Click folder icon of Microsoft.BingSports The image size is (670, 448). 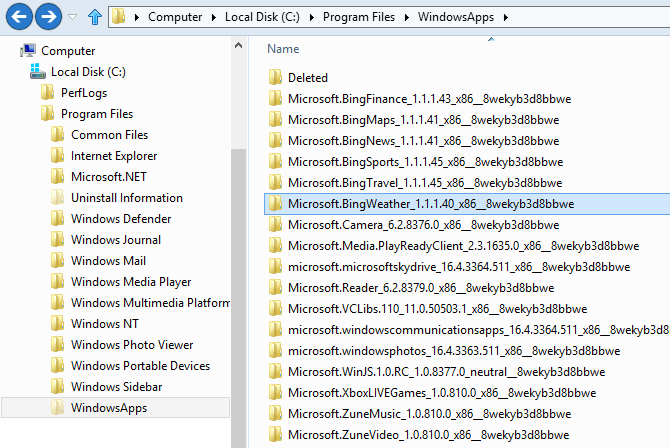coord(275,161)
